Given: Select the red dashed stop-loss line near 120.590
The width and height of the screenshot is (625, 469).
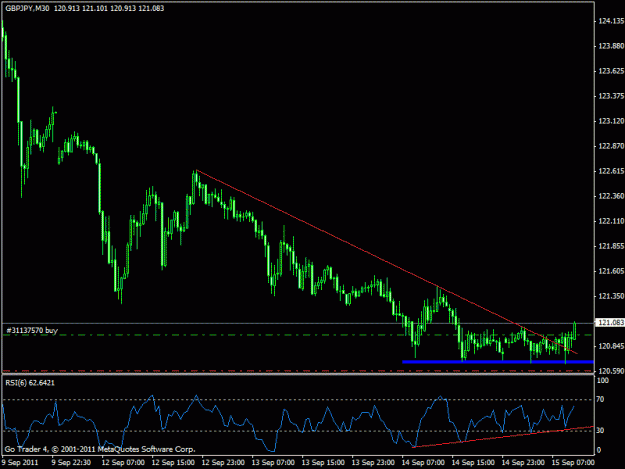Looking at the screenshot, I should point(298,371).
